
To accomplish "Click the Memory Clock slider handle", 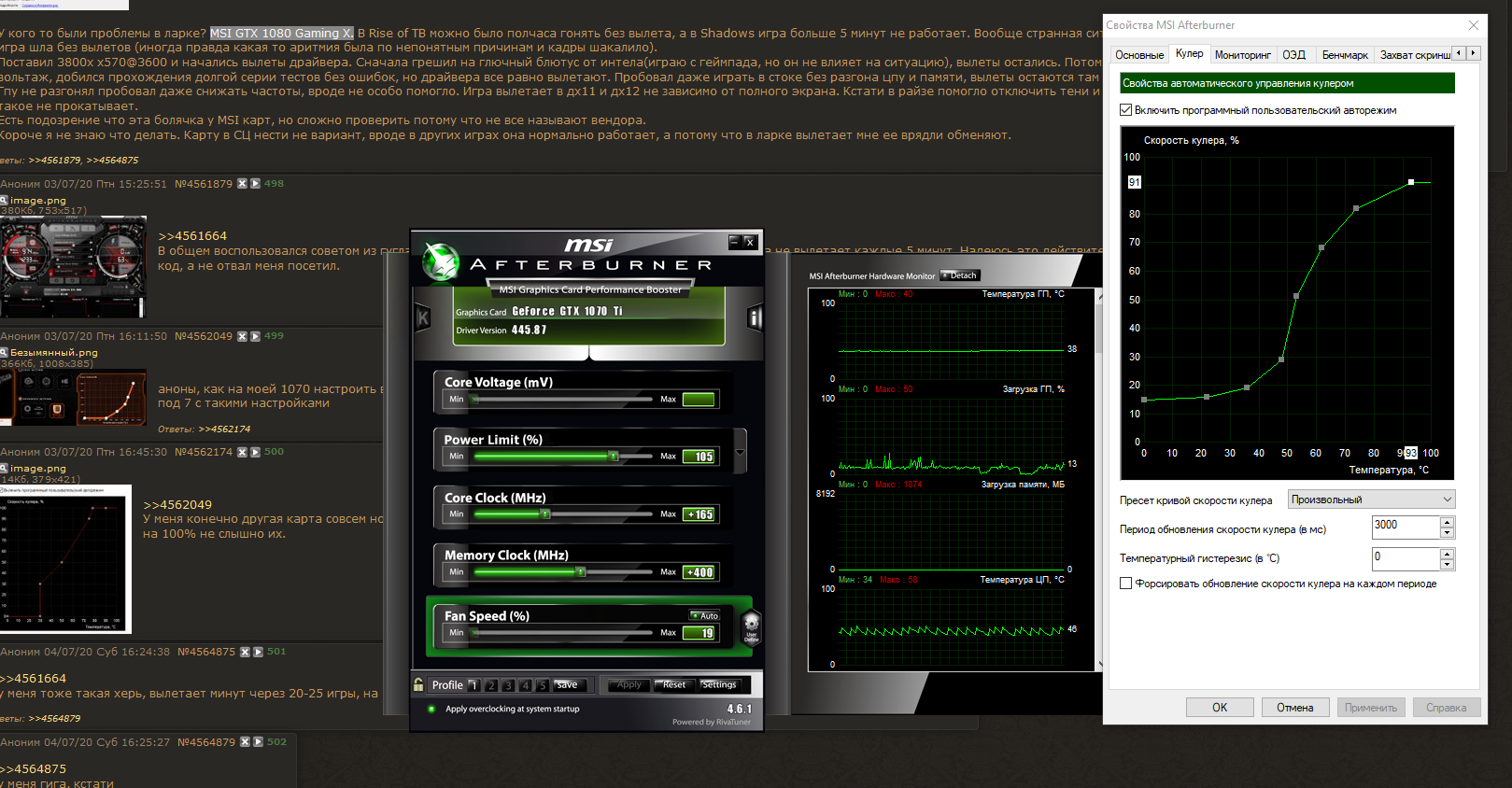I will click(581, 571).
